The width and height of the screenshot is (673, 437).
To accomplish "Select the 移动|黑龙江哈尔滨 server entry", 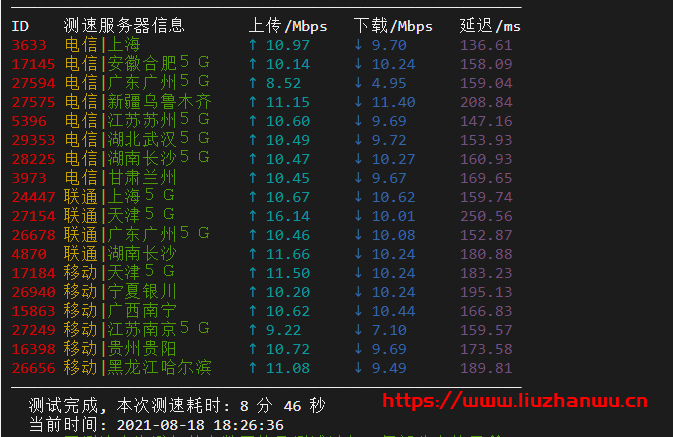I will point(137,366).
